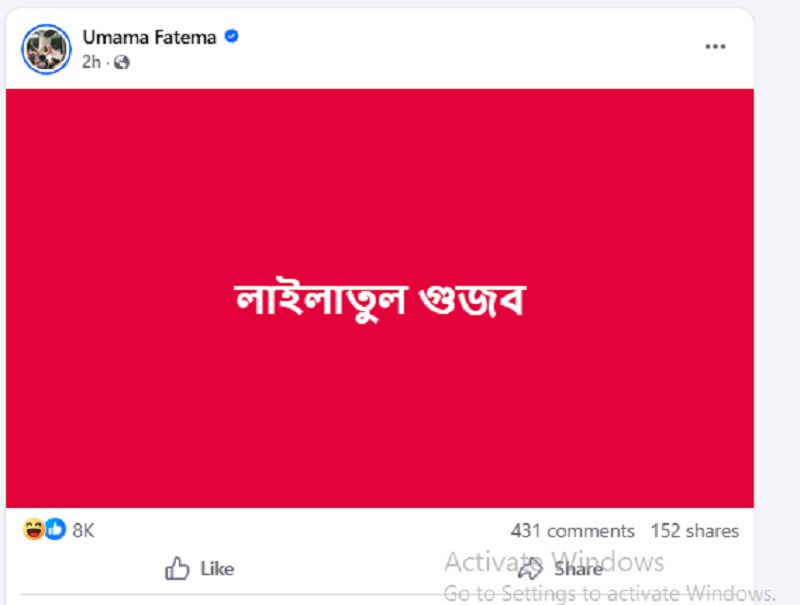Click the Haha laughing reaction emoji
This screenshot has width=800, height=605.
coord(34,530)
